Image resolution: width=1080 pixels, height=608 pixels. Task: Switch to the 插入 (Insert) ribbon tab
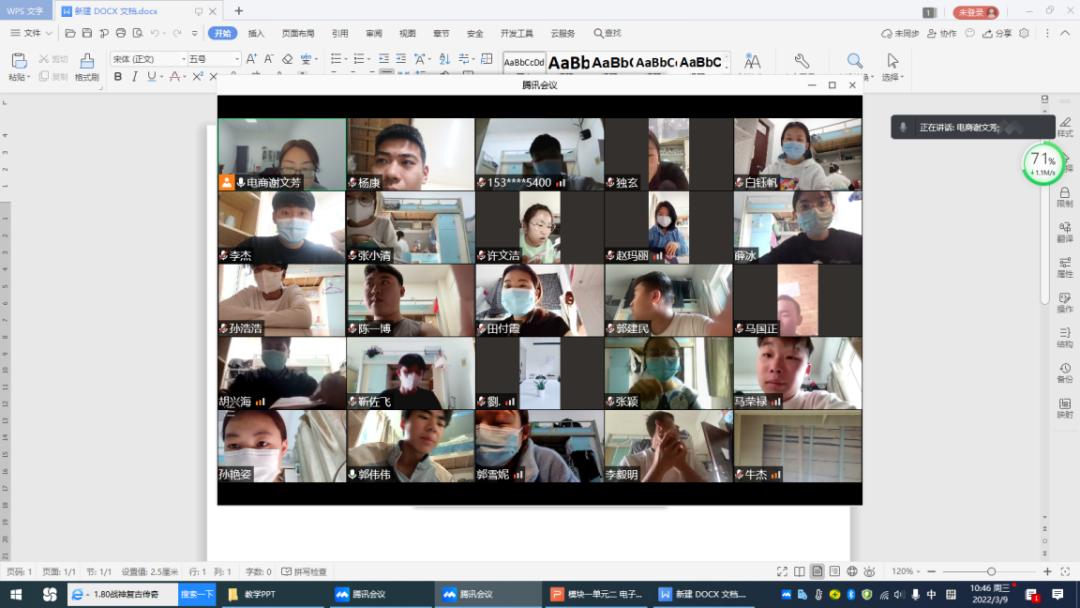pos(255,33)
